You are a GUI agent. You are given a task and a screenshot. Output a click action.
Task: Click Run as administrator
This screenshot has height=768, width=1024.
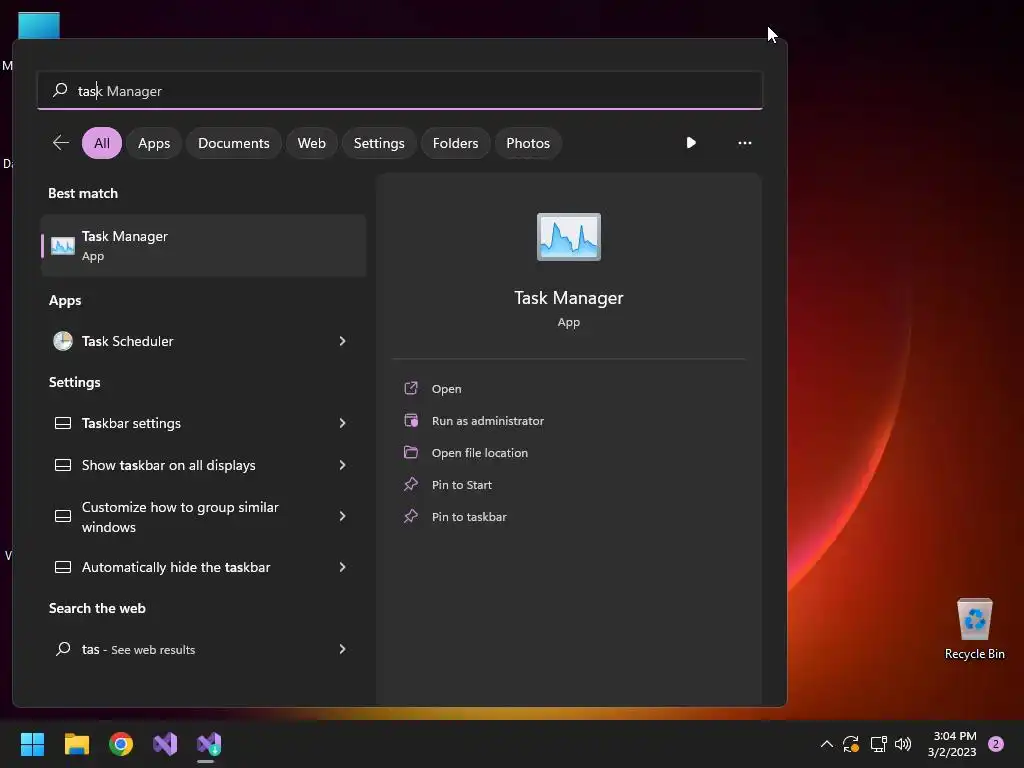pyautogui.click(x=487, y=421)
